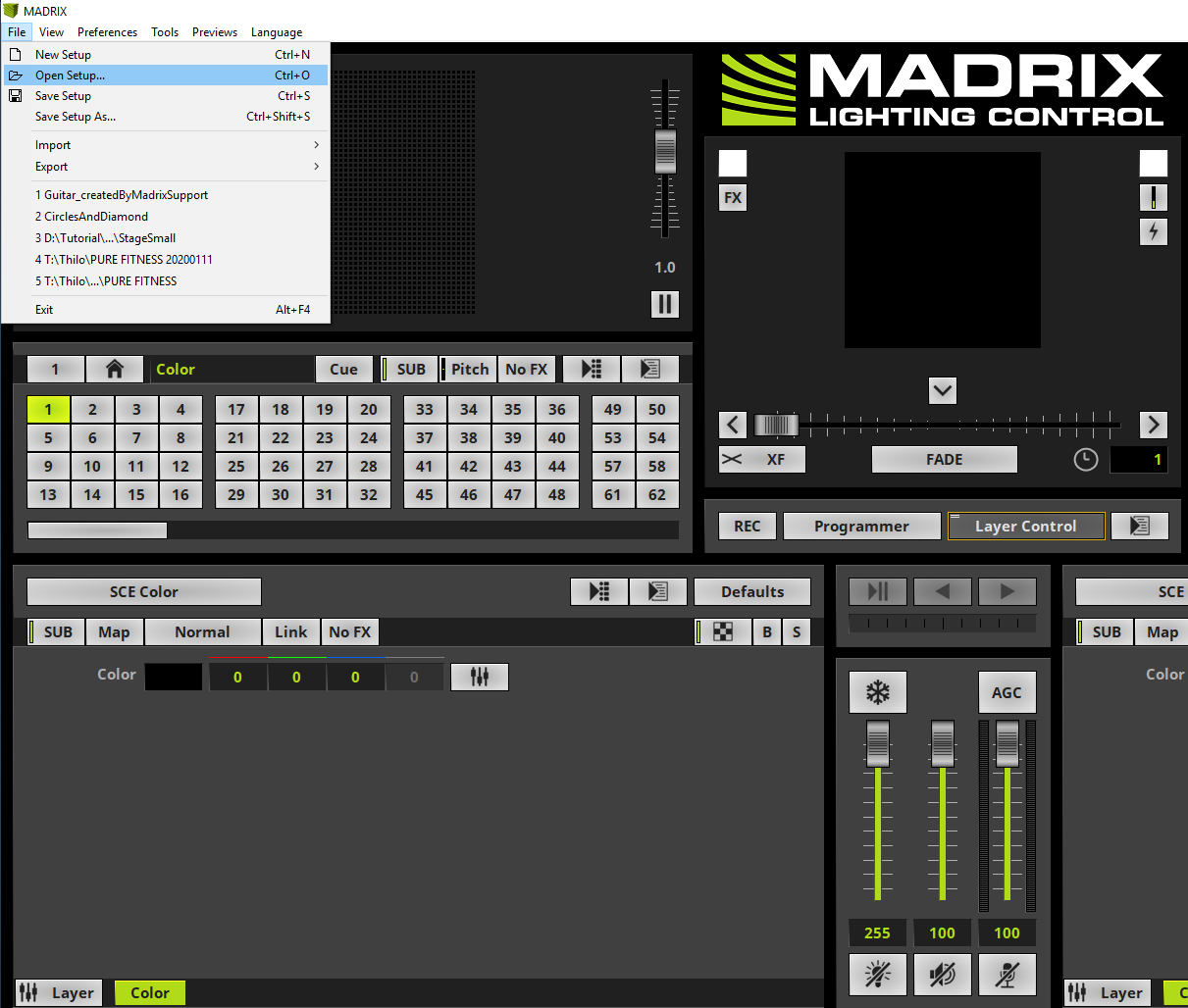Click the snowflake freeze button
The height and width of the screenshot is (1008, 1188).
tap(878, 692)
